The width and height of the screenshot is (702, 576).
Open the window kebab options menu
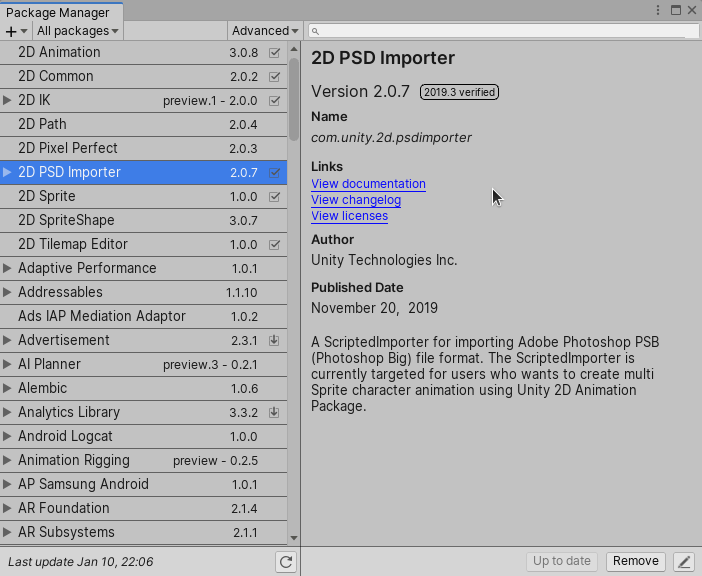[658, 10]
